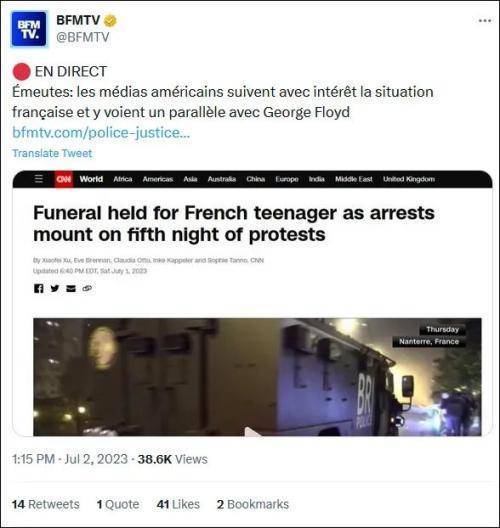
Task: Open the Middle East section in the CNN nav
Action: coord(354,179)
